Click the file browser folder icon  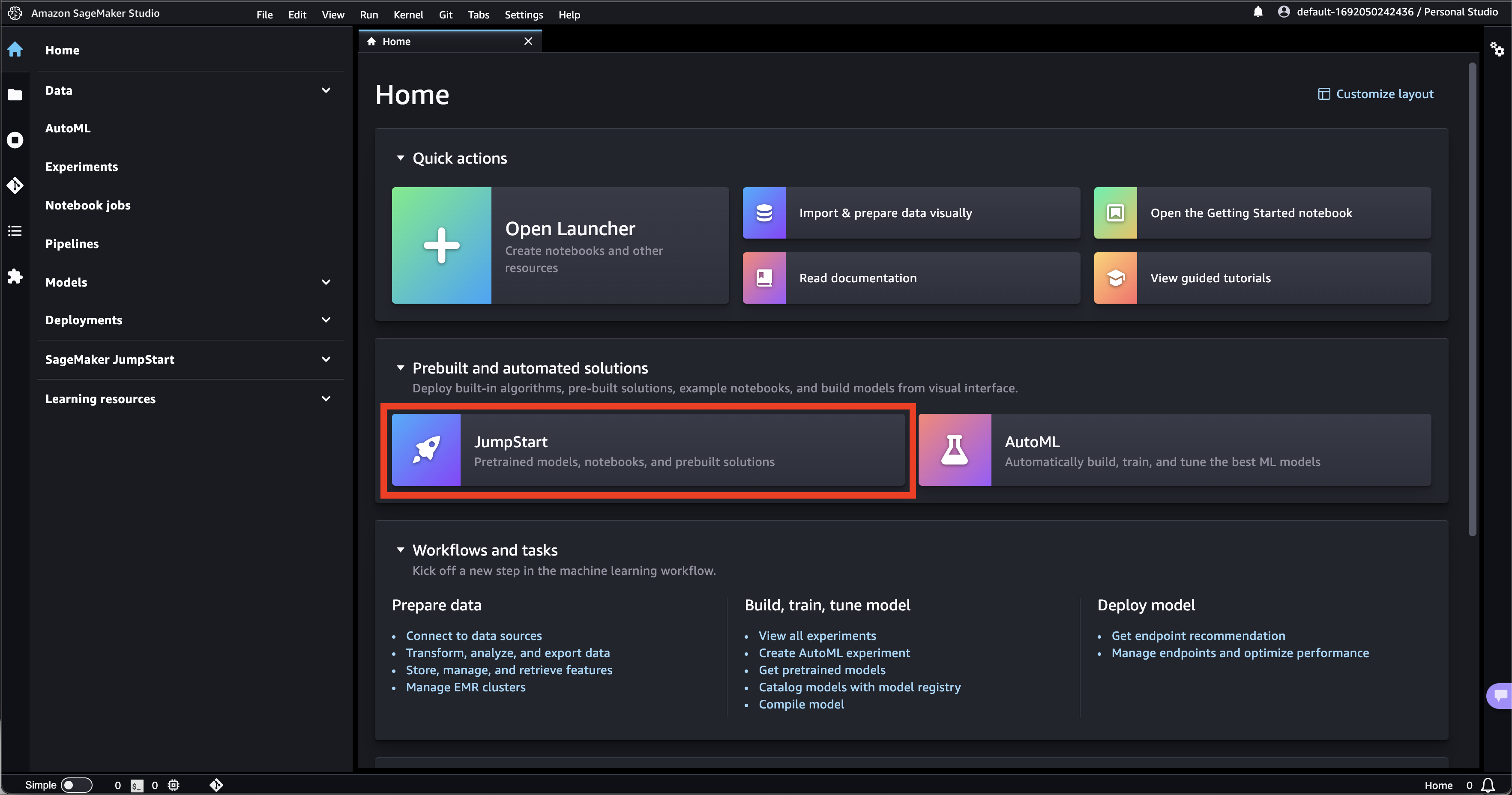point(15,95)
